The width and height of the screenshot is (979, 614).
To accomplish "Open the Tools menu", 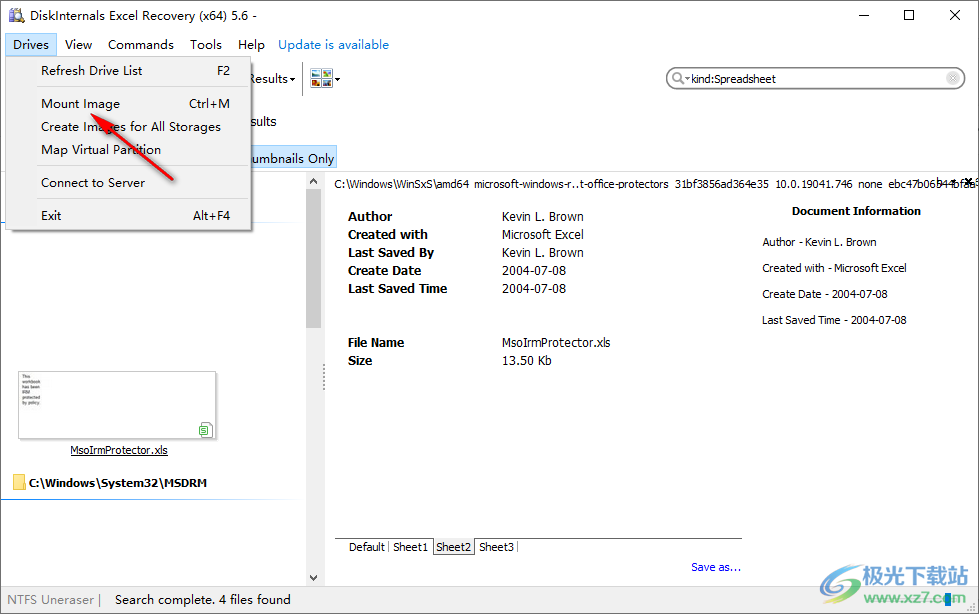I will tap(206, 45).
